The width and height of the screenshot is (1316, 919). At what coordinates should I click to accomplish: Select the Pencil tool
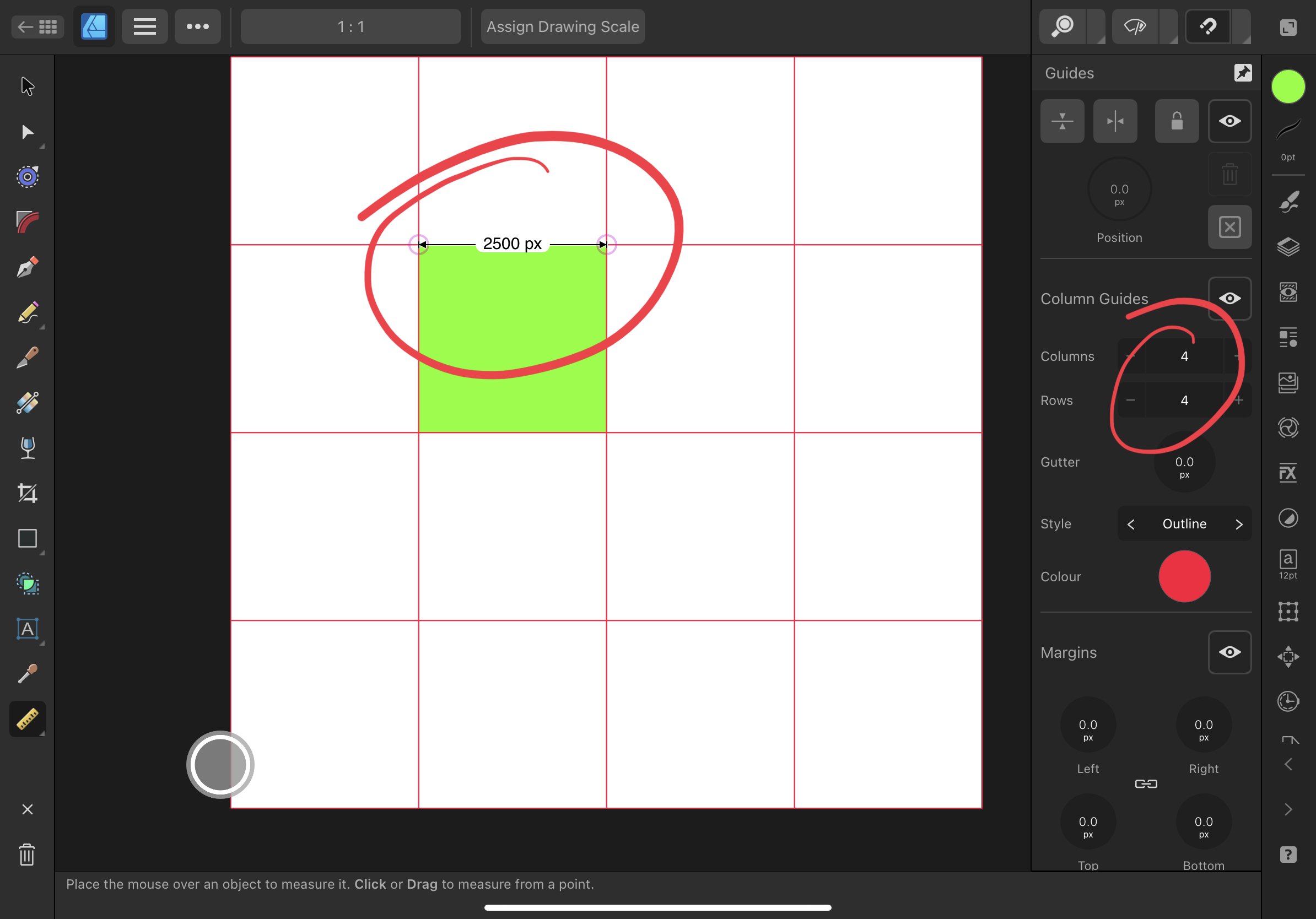(27, 312)
